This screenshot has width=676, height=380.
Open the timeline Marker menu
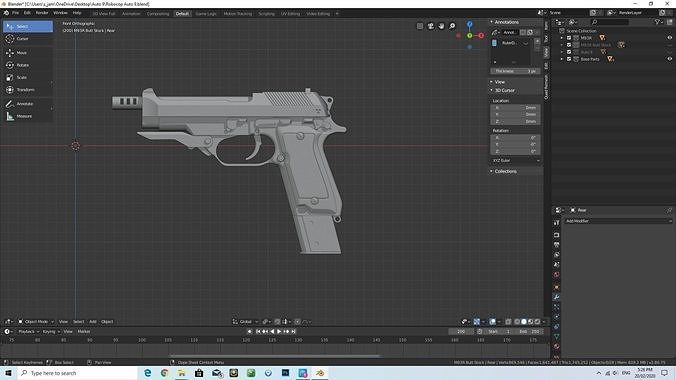pyautogui.click(x=84, y=332)
